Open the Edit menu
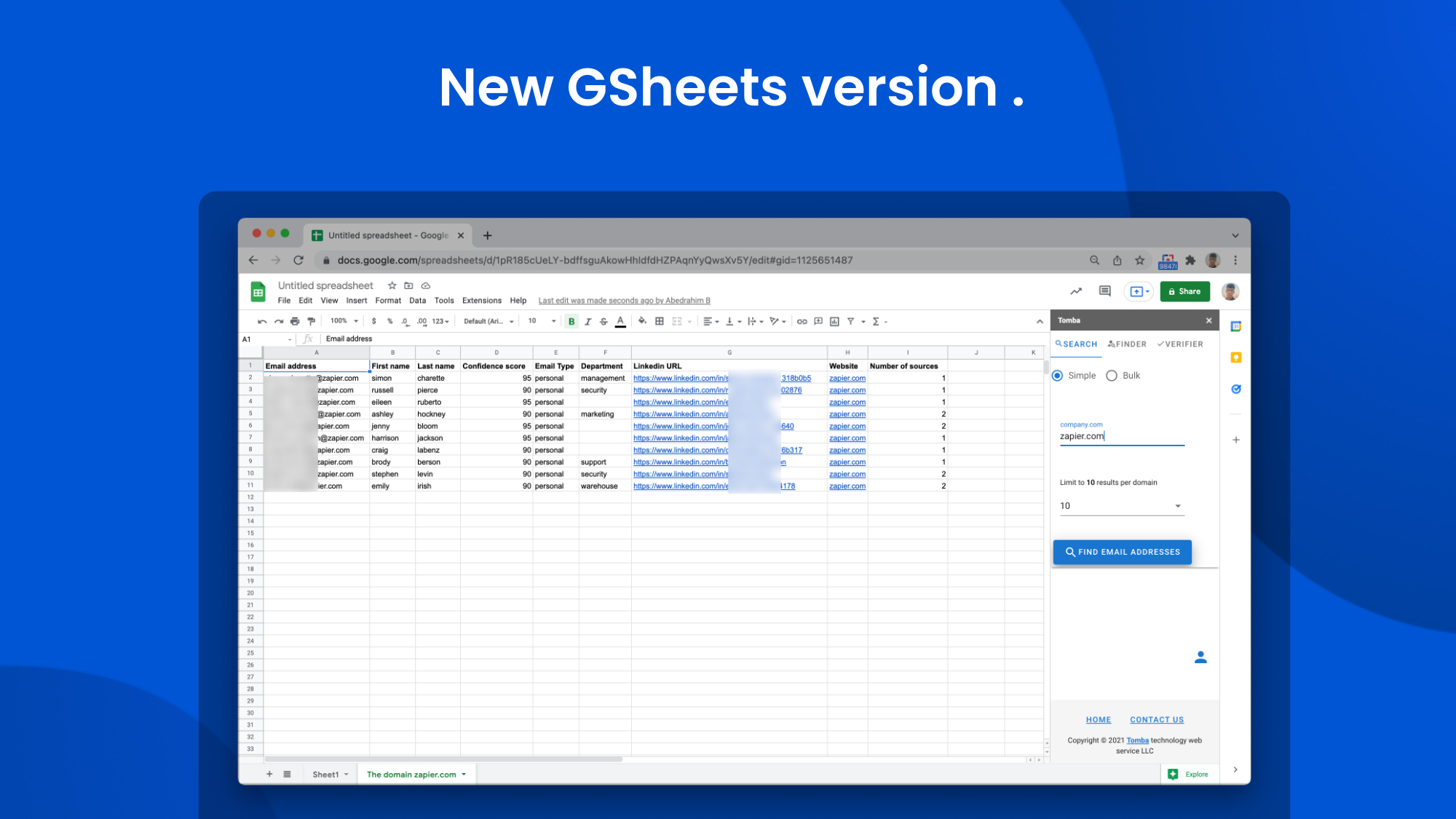Viewport: 1456px width, 819px height. click(306, 301)
